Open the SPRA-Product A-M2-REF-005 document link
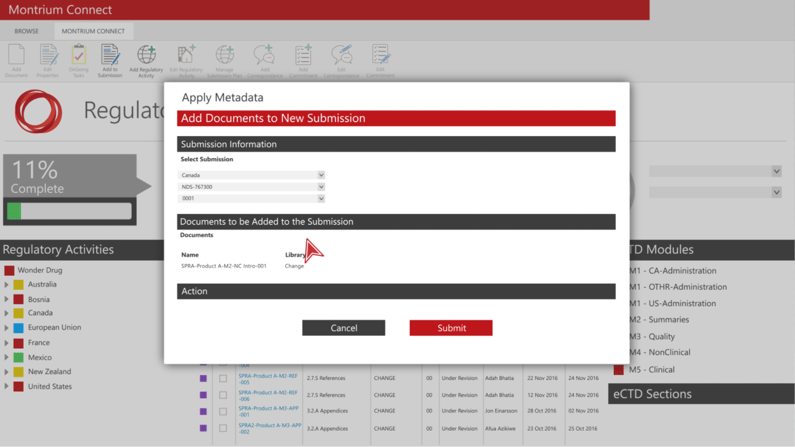The width and height of the screenshot is (795, 447). 268,379
